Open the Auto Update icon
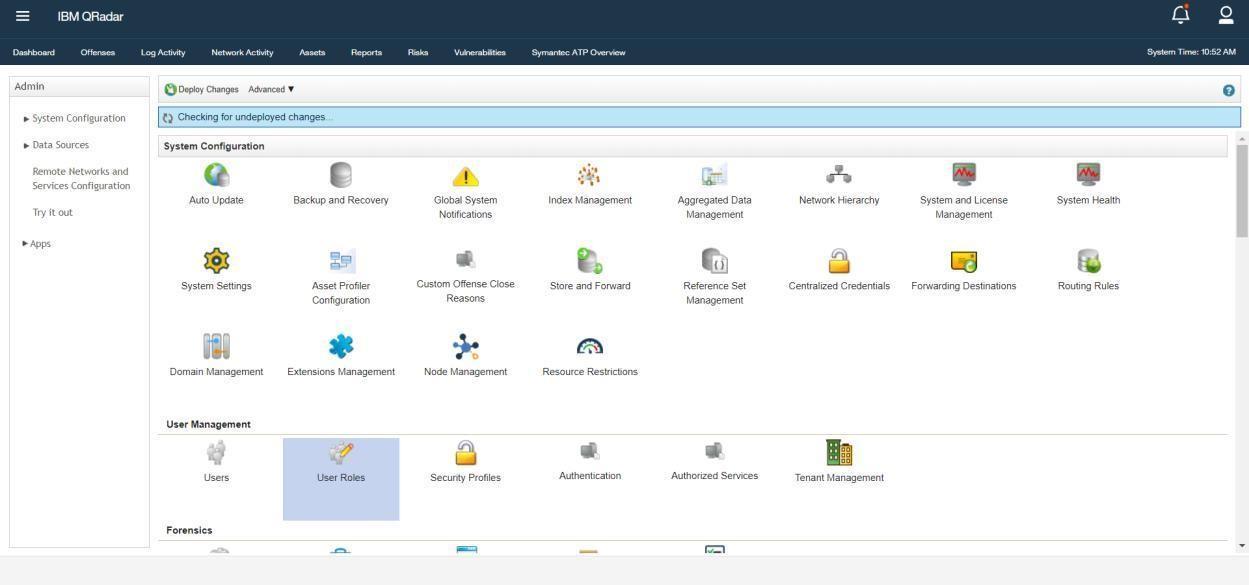Screen dimensions: 1249x585 [216, 176]
